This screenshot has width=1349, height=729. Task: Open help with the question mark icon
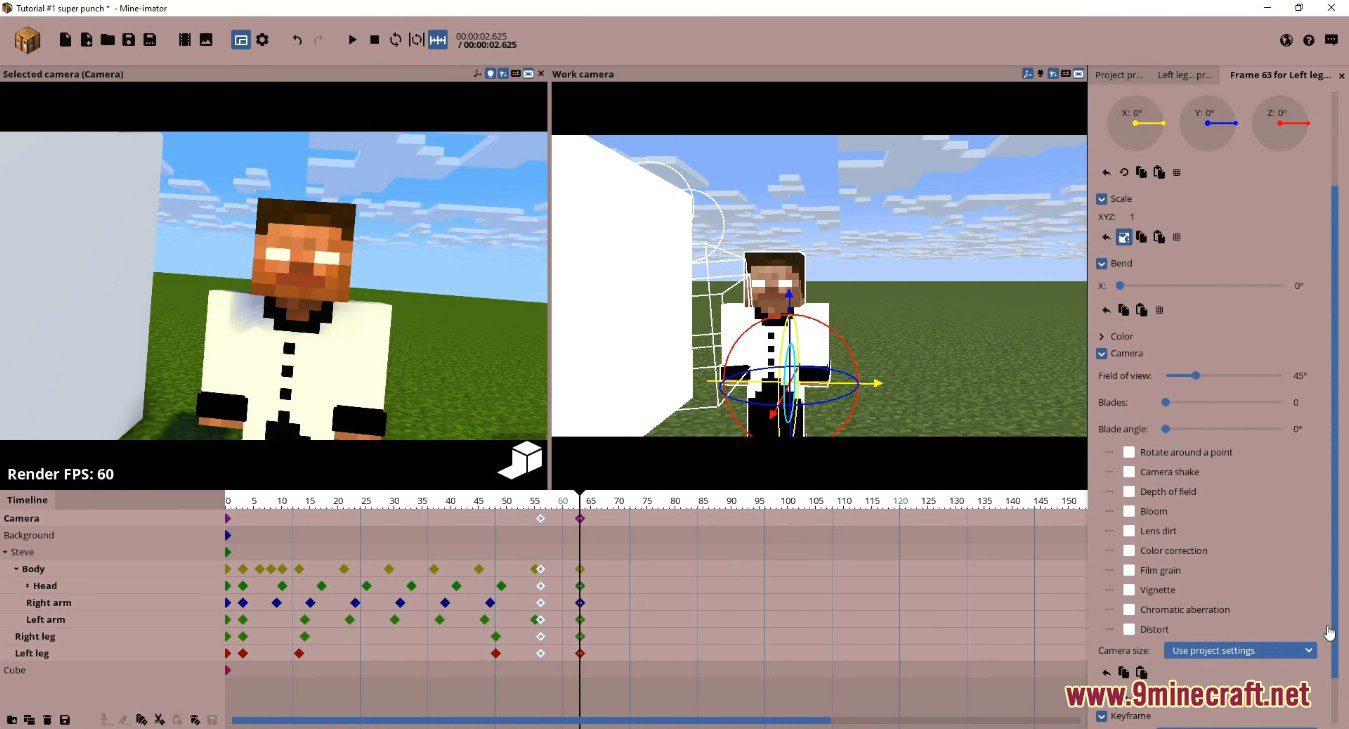pyautogui.click(x=1309, y=40)
